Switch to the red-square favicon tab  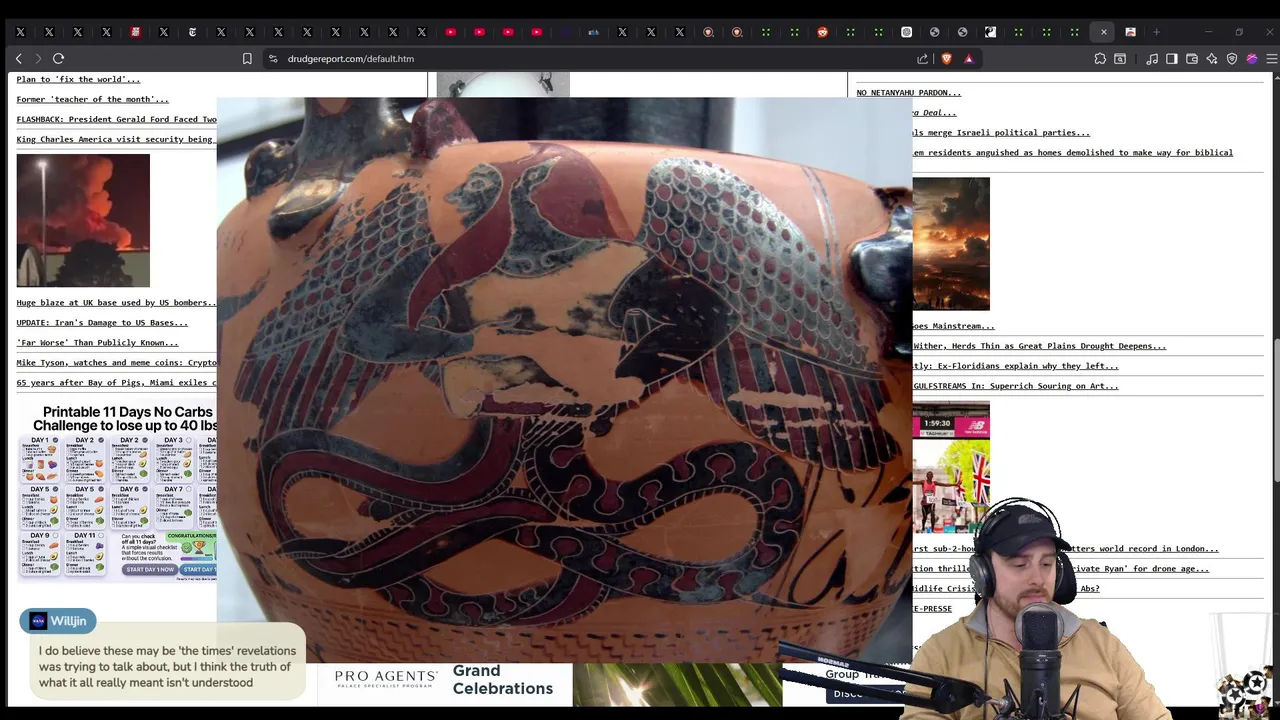click(135, 32)
